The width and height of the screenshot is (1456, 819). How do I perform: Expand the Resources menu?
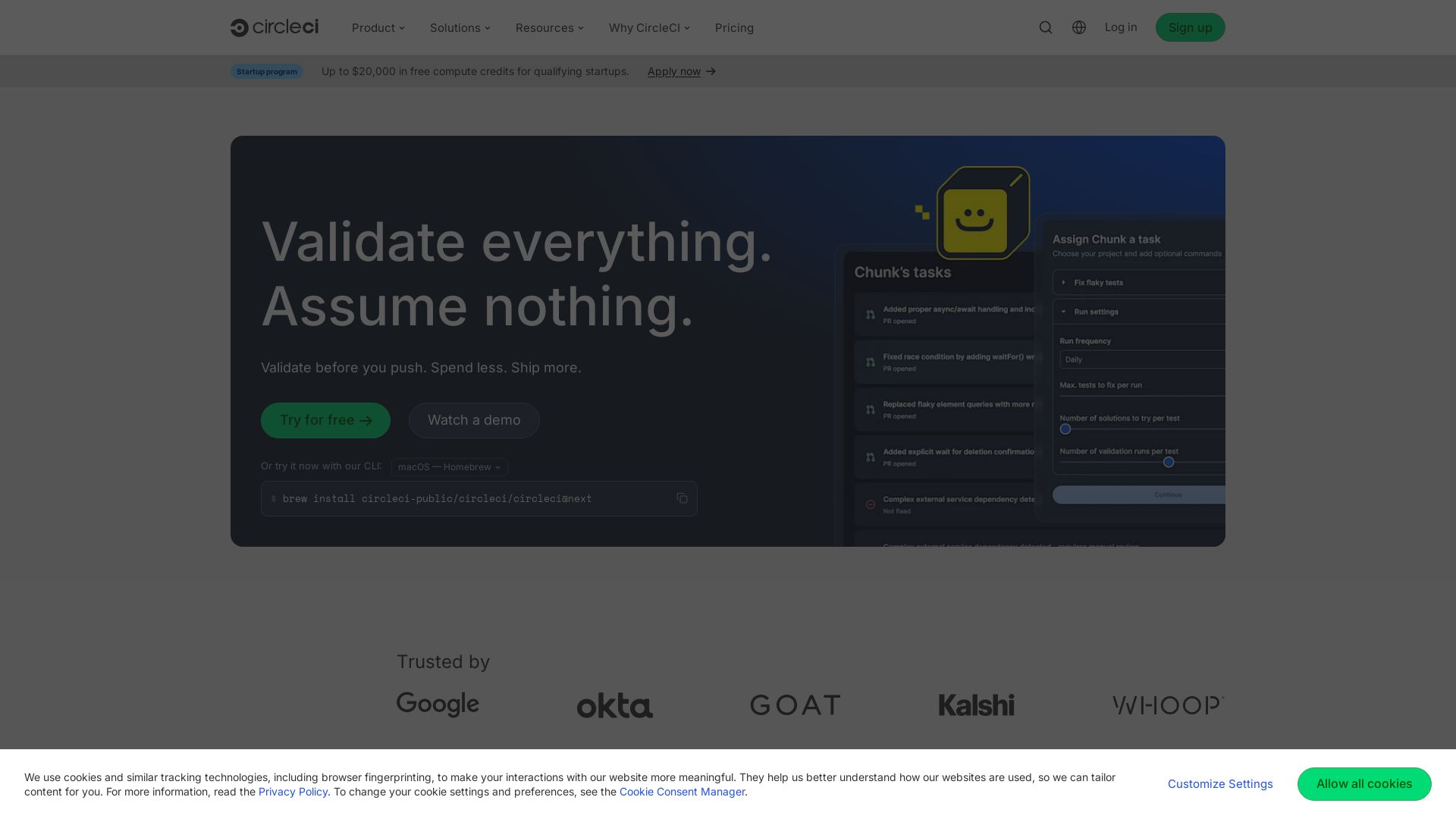[550, 28]
